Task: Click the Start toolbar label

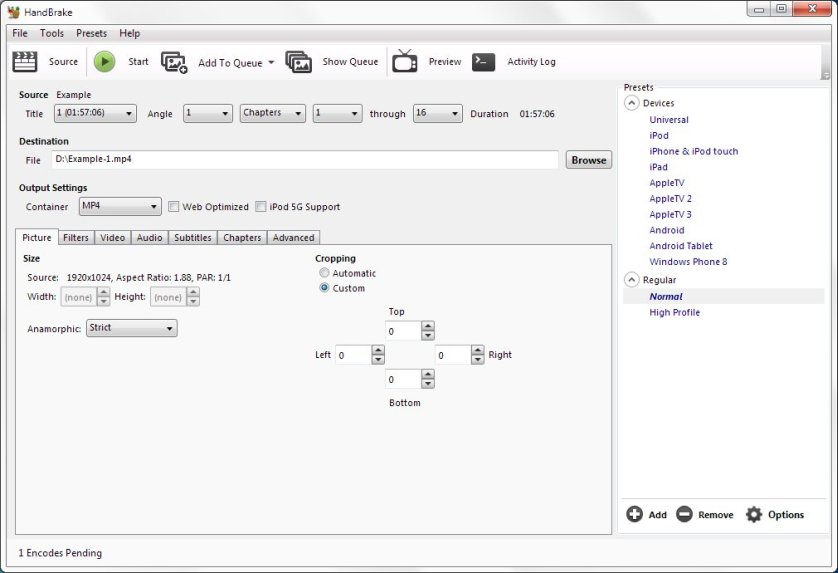Action: tap(138, 61)
